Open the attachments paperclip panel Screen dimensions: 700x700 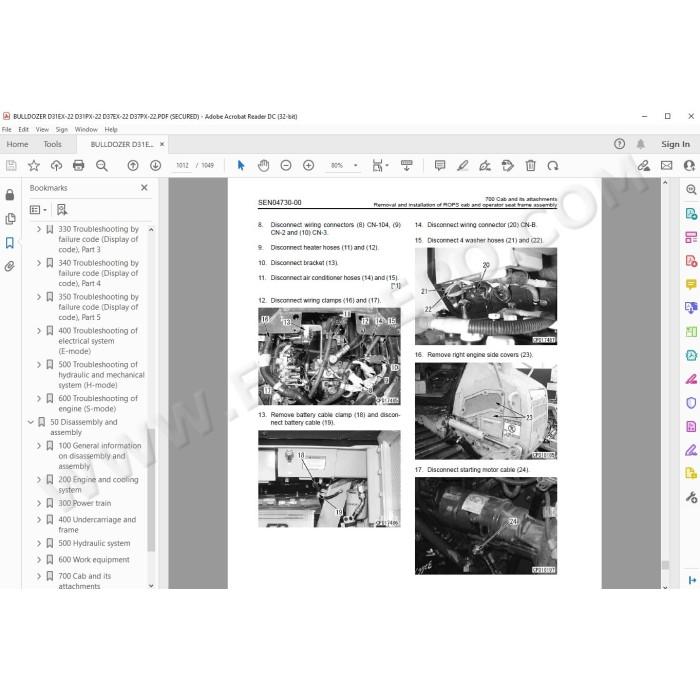pyautogui.click(x=10, y=267)
